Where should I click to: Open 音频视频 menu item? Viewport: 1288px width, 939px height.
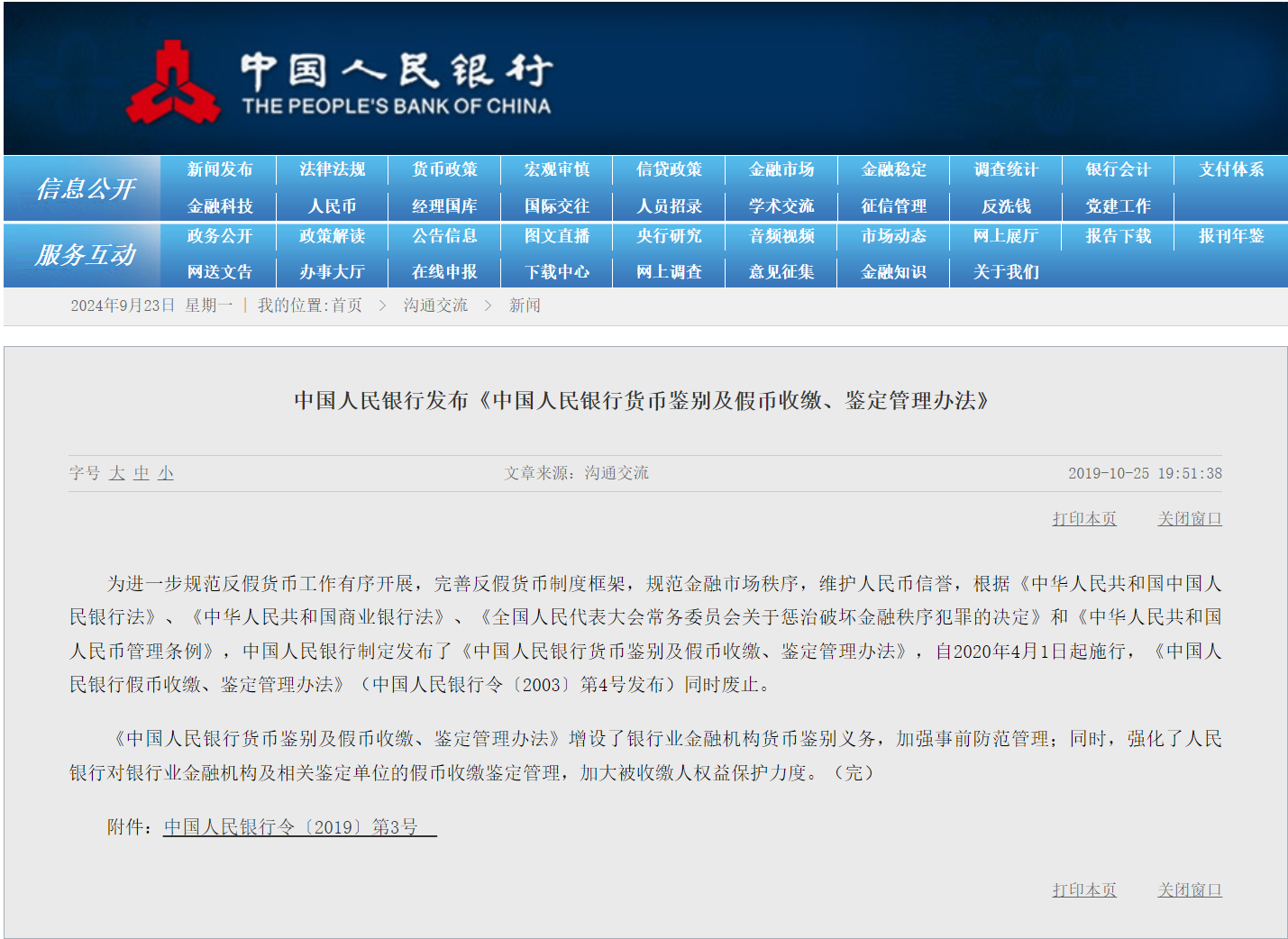781,236
